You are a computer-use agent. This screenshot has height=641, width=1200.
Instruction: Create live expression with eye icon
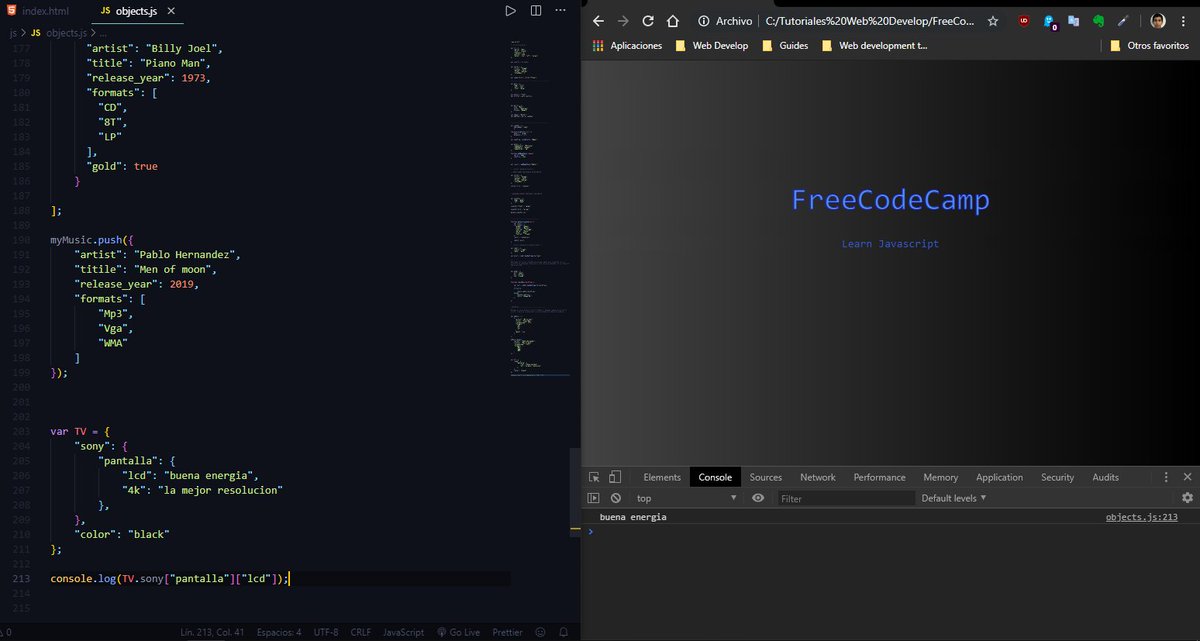pos(758,498)
